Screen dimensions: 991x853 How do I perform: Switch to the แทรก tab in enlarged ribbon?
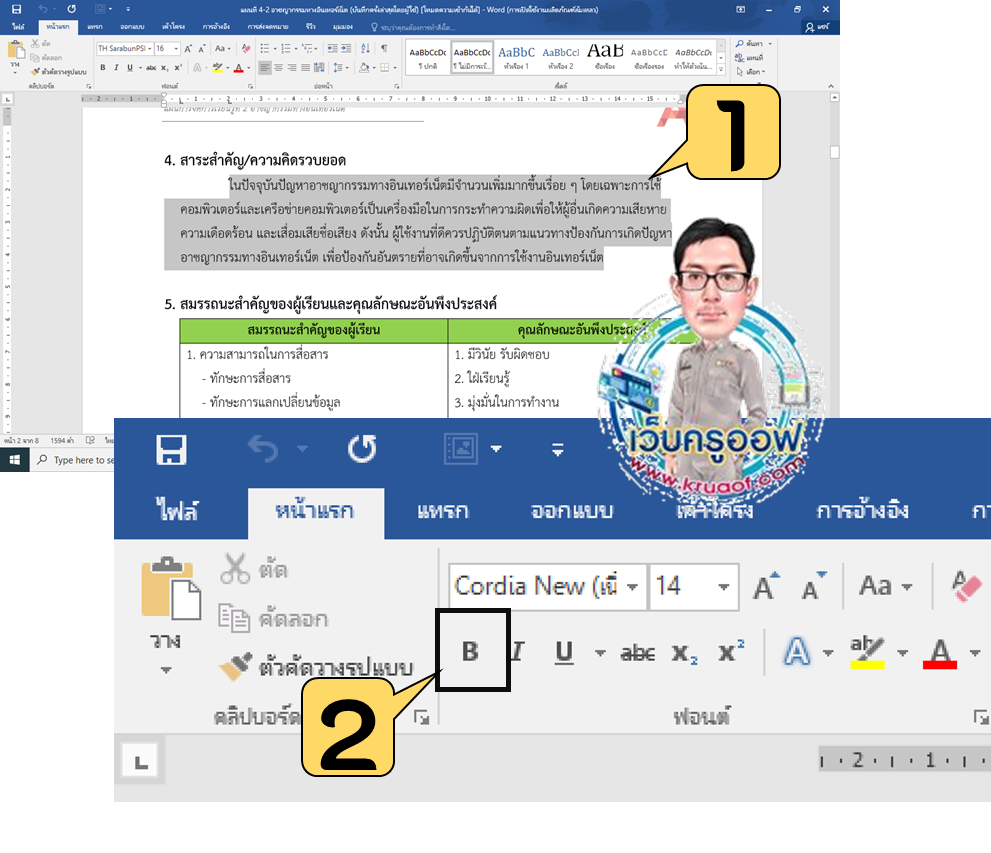click(x=442, y=510)
